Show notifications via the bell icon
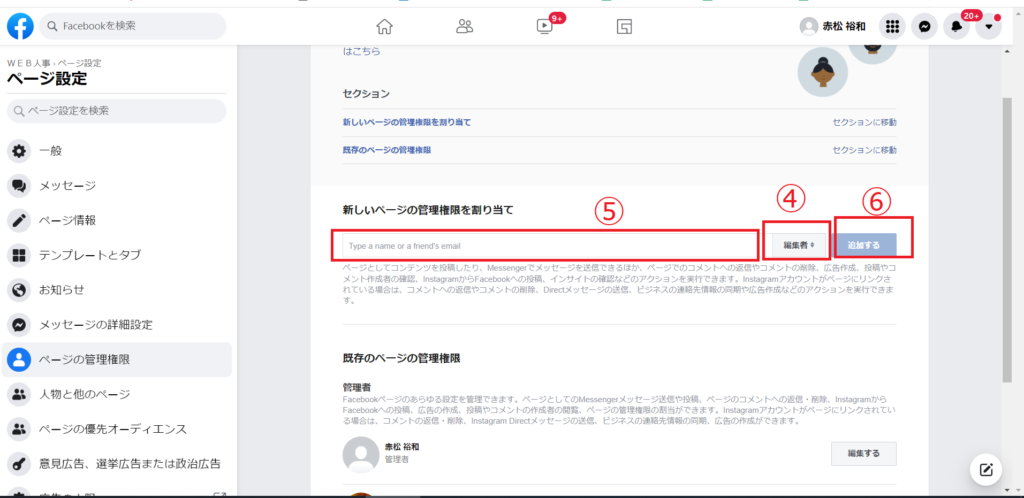Screen dimensions: 1024x498 pos(957,27)
